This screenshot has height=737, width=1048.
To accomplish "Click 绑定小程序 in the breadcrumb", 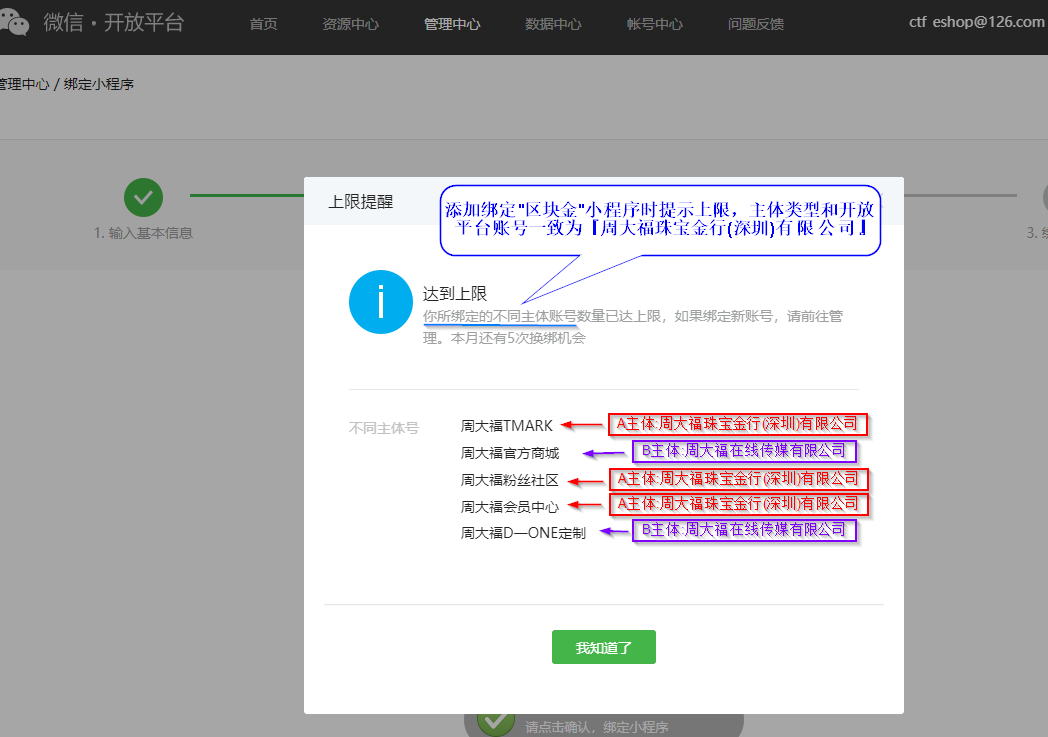I will tap(99, 84).
